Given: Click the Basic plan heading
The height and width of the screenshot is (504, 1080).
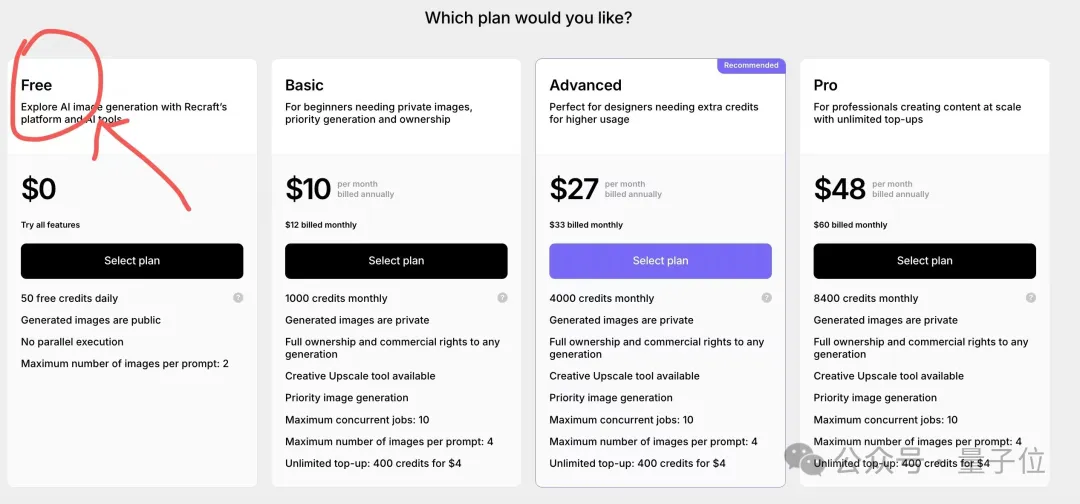Looking at the screenshot, I should pyautogui.click(x=304, y=85).
